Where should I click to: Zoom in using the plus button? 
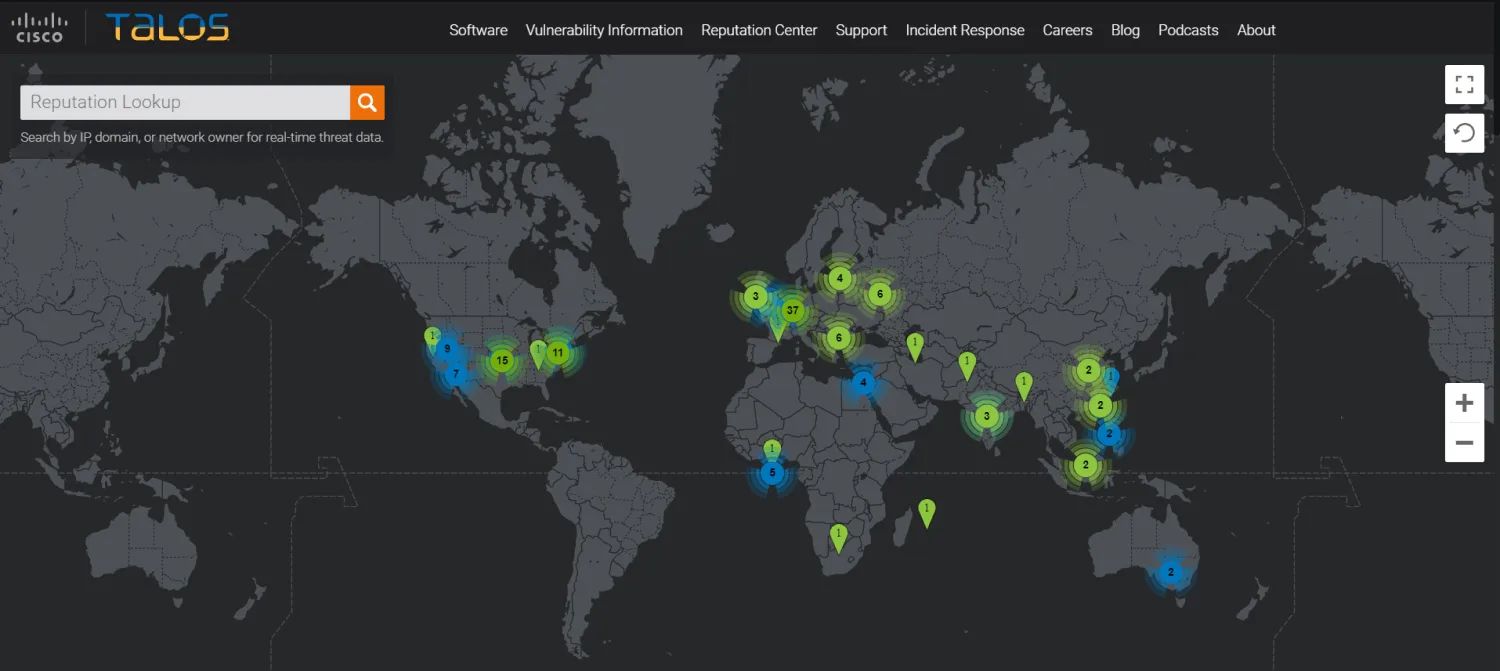(x=1464, y=403)
